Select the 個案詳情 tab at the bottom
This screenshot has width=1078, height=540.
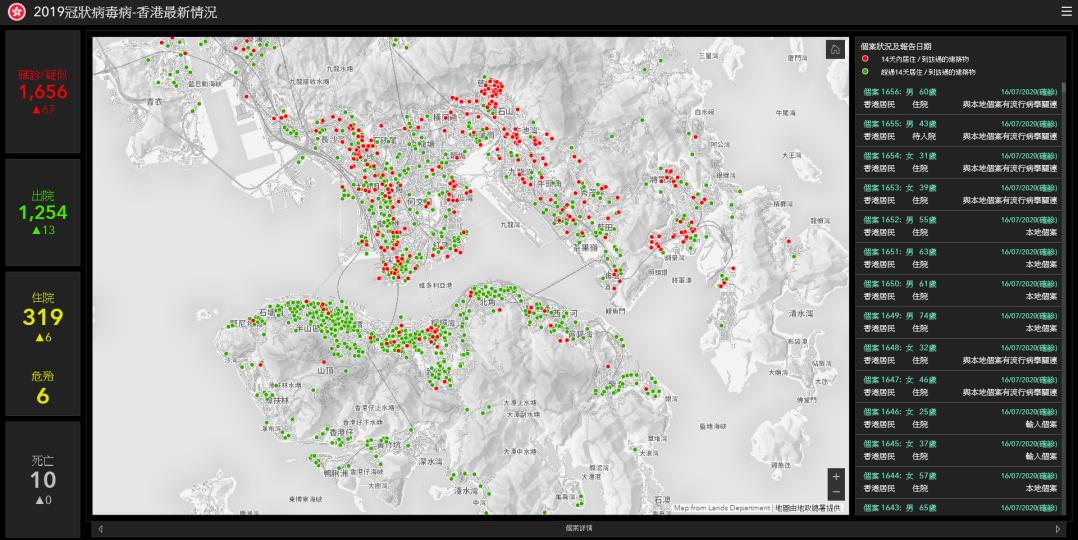(x=578, y=528)
